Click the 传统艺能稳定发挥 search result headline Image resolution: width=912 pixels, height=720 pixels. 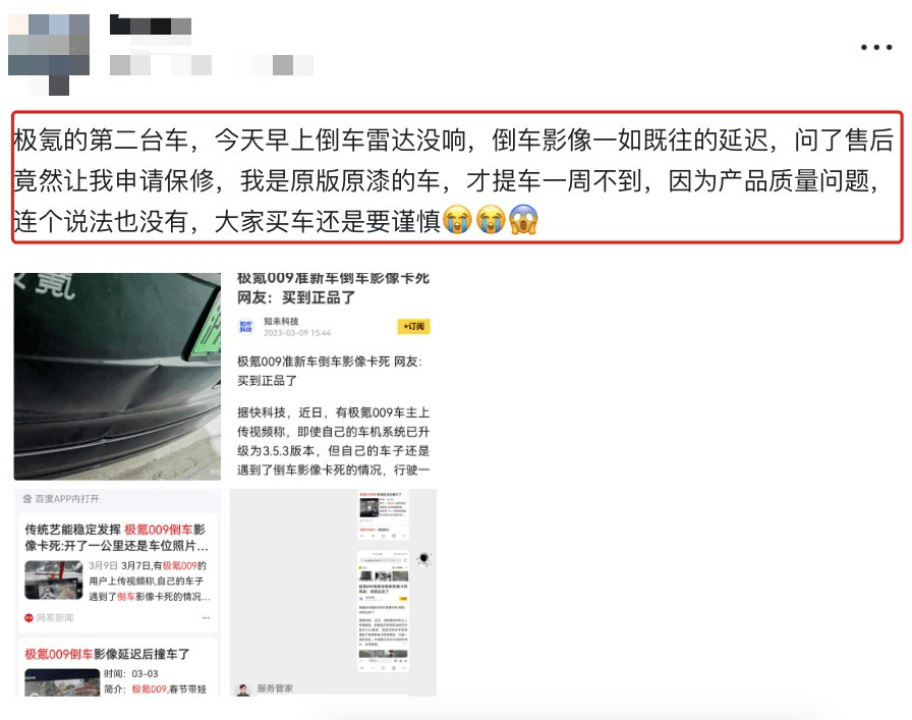click(x=116, y=537)
